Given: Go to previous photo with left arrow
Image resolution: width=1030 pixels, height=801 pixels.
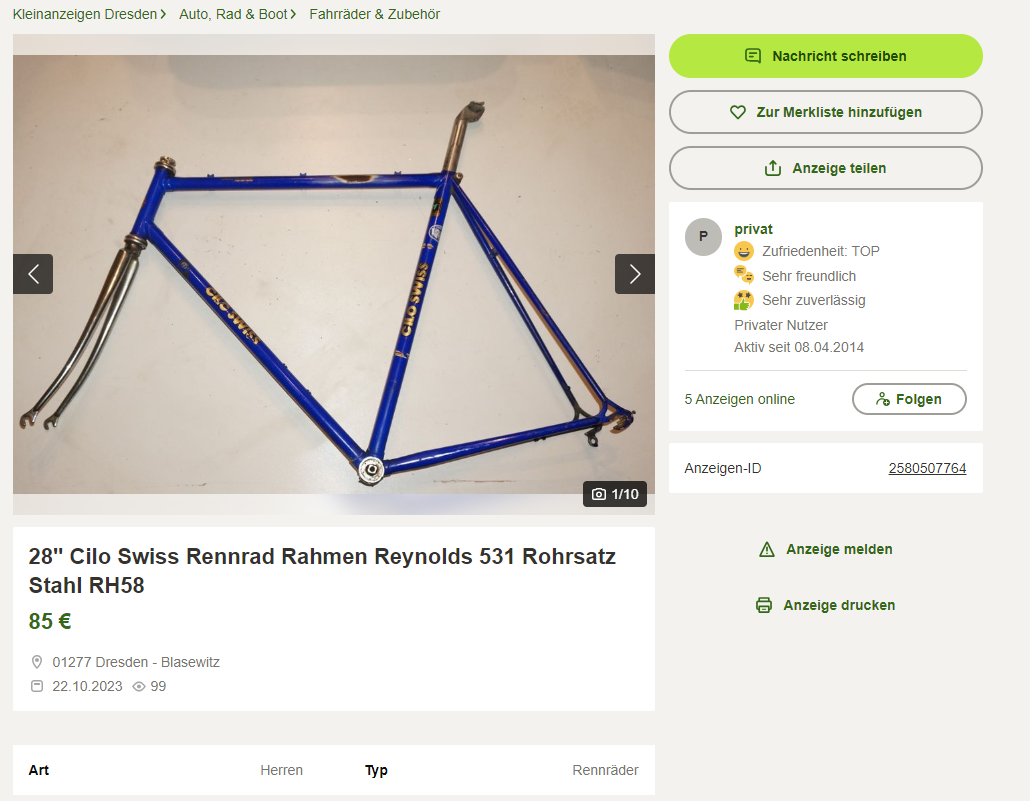Looking at the screenshot, I should coord(33,274).
